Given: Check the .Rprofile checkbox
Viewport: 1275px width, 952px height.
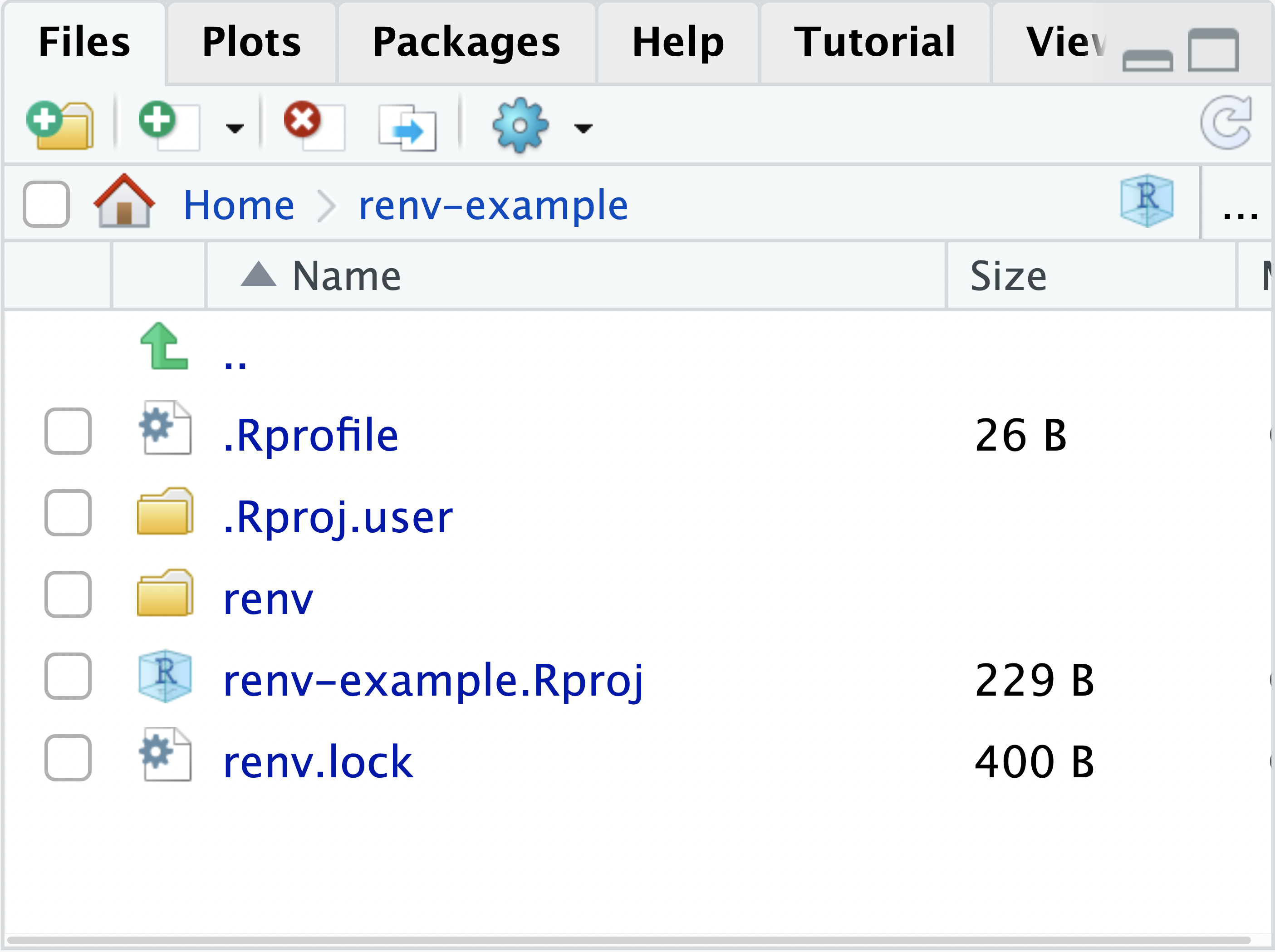Looking at the screenshot, I should point(68,431).
